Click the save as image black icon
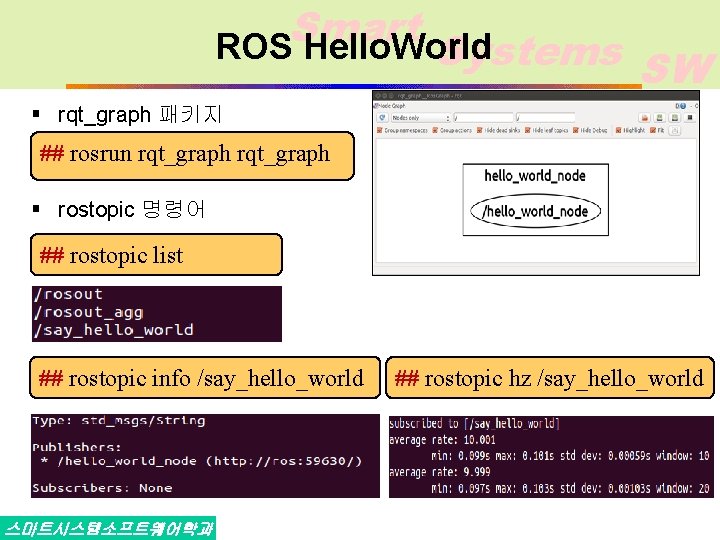720x540 pixels. click(x=689, y=118)
